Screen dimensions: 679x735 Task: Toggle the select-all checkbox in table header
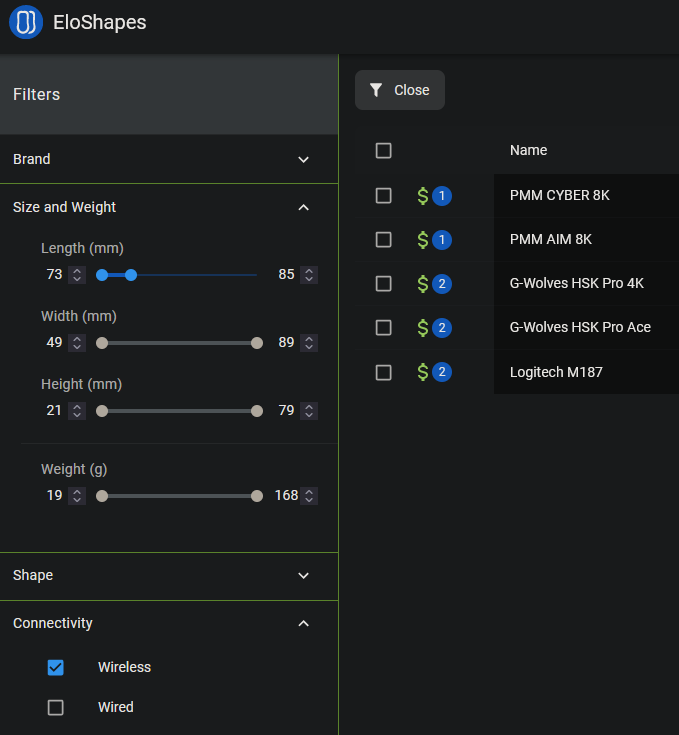pos(384,151)
